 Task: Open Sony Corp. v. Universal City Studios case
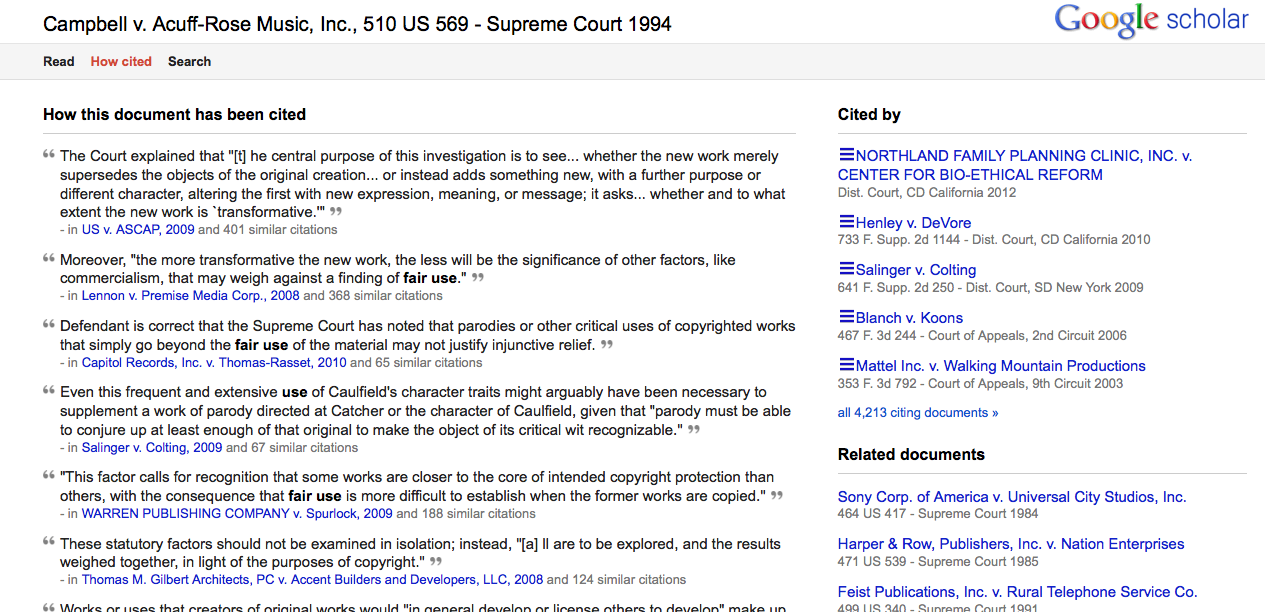(1011, 496)
